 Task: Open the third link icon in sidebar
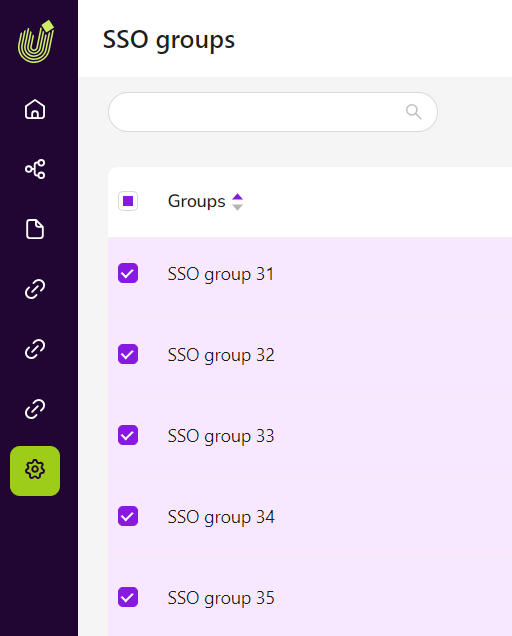point(35,408)
